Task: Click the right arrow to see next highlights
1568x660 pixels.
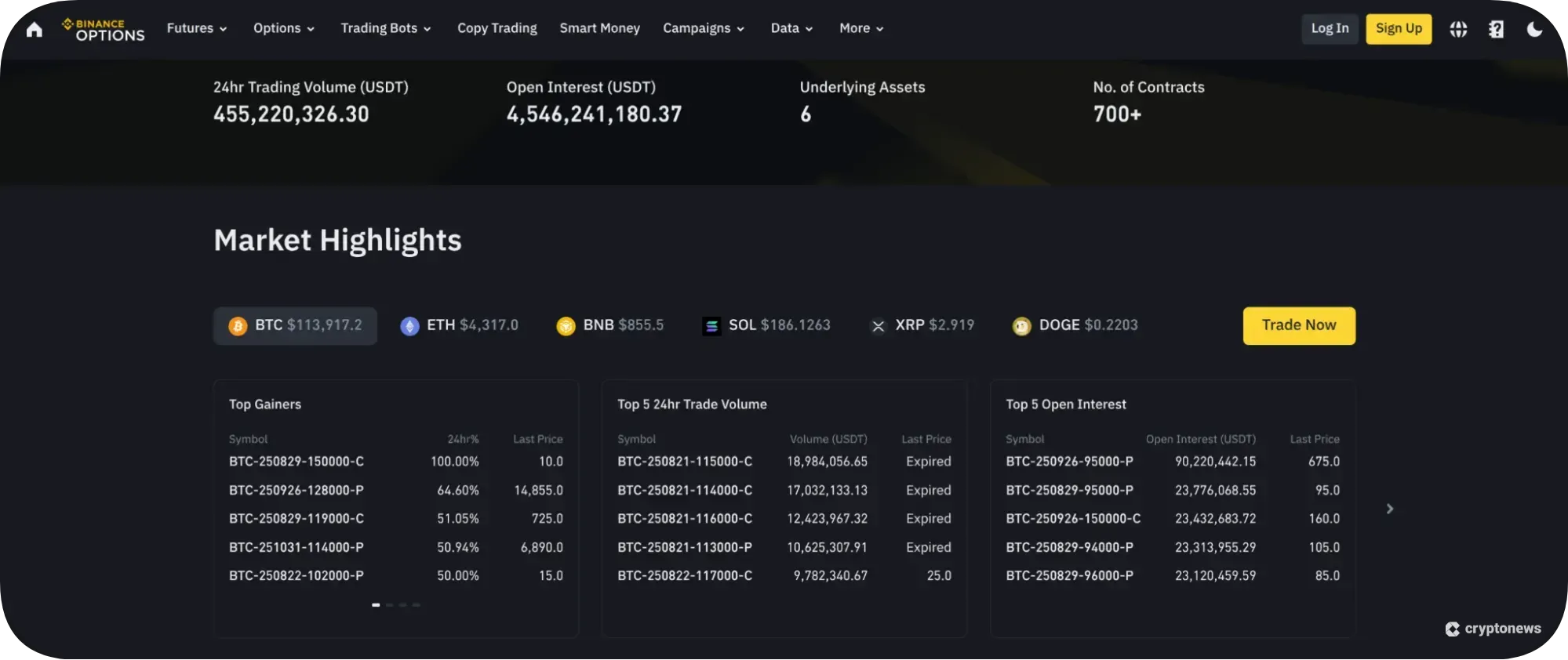Action: [1389, 509]
